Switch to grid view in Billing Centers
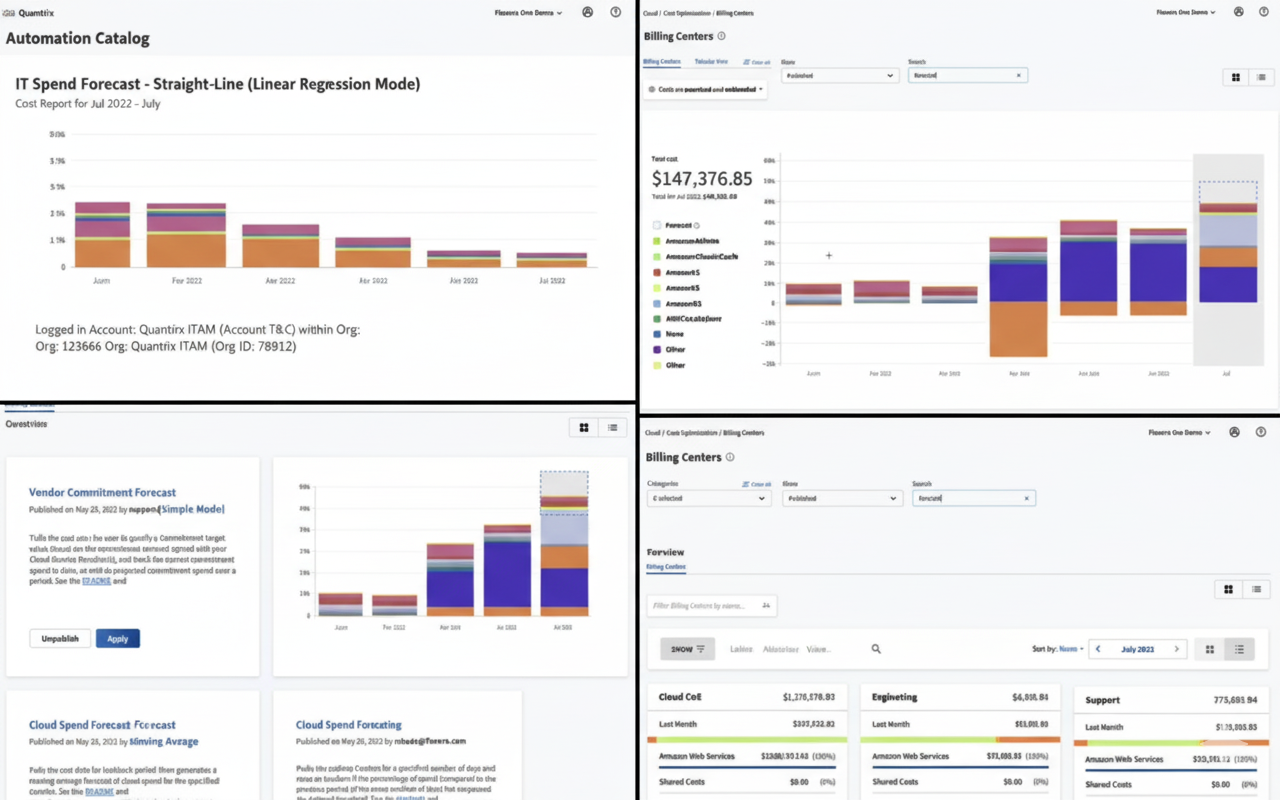 (x=1235, y=77)
